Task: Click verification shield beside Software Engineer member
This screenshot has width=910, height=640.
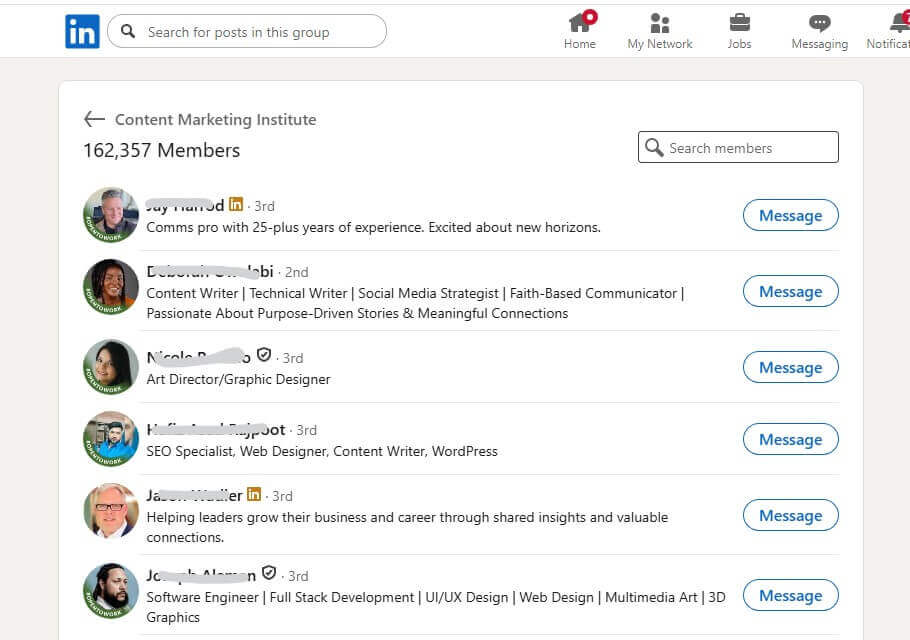Action: (269, 573)
